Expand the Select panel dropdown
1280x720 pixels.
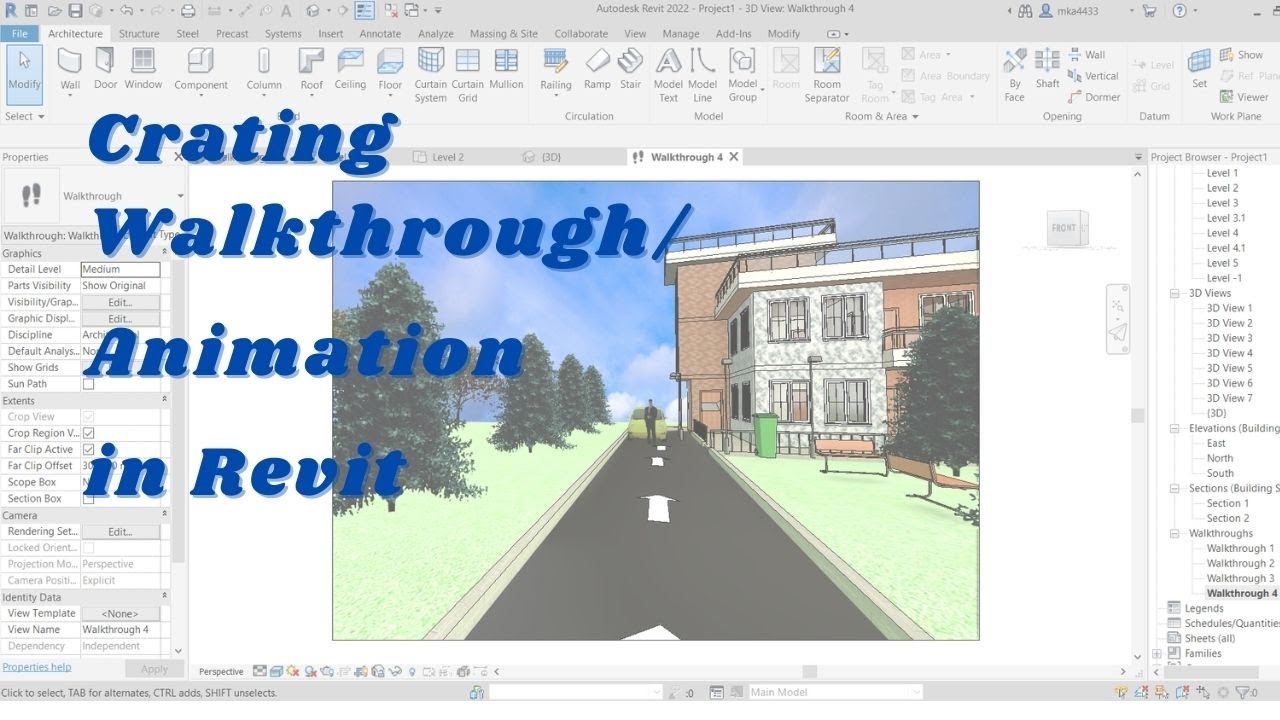(25, 116)
